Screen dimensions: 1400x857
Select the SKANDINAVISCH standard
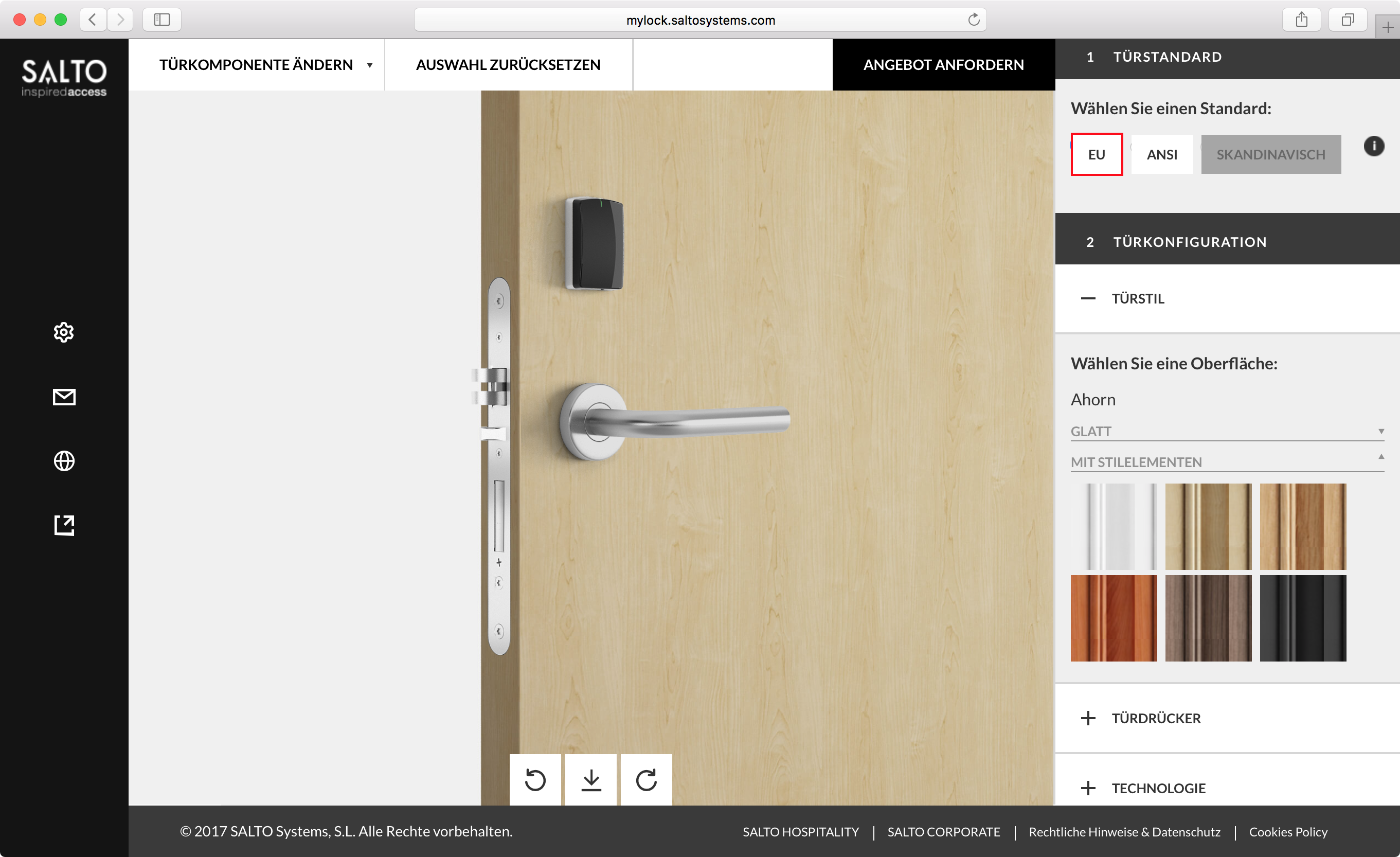tap(1271, 154)
